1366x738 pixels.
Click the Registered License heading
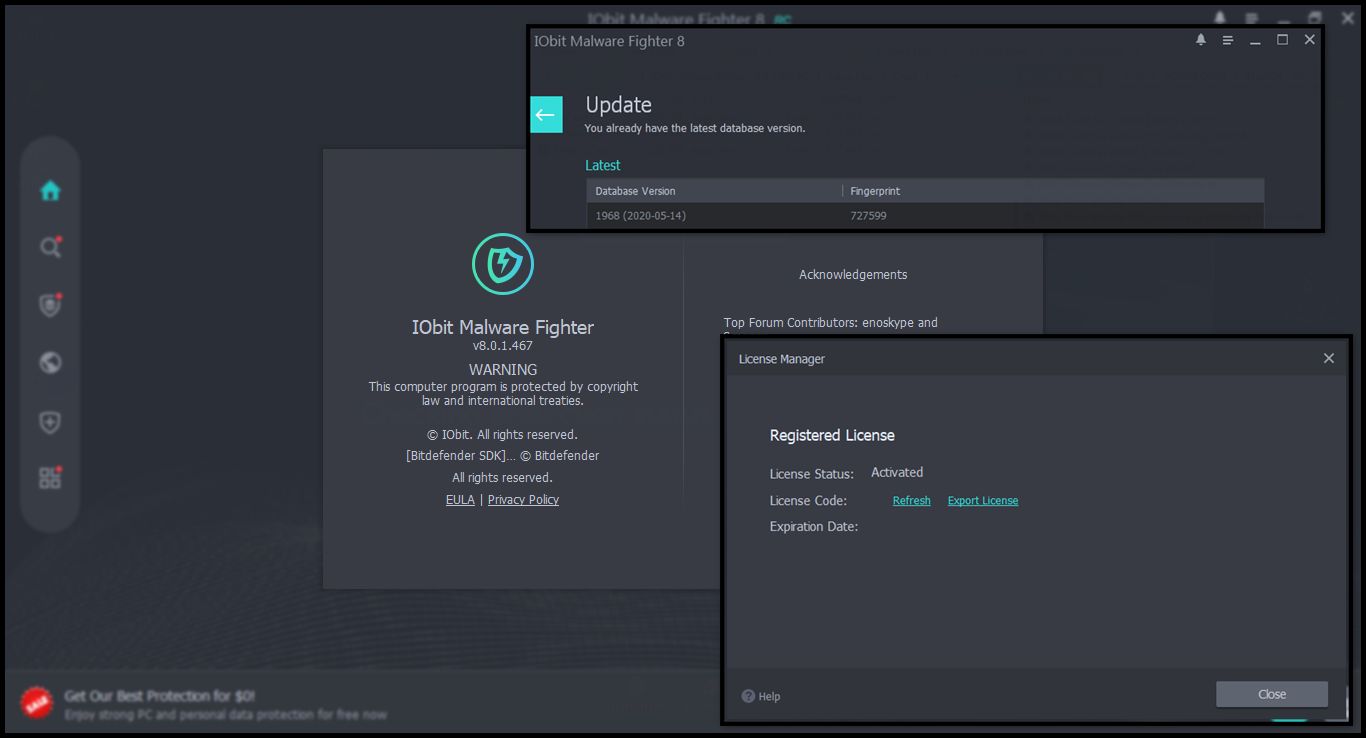(832, 436)
